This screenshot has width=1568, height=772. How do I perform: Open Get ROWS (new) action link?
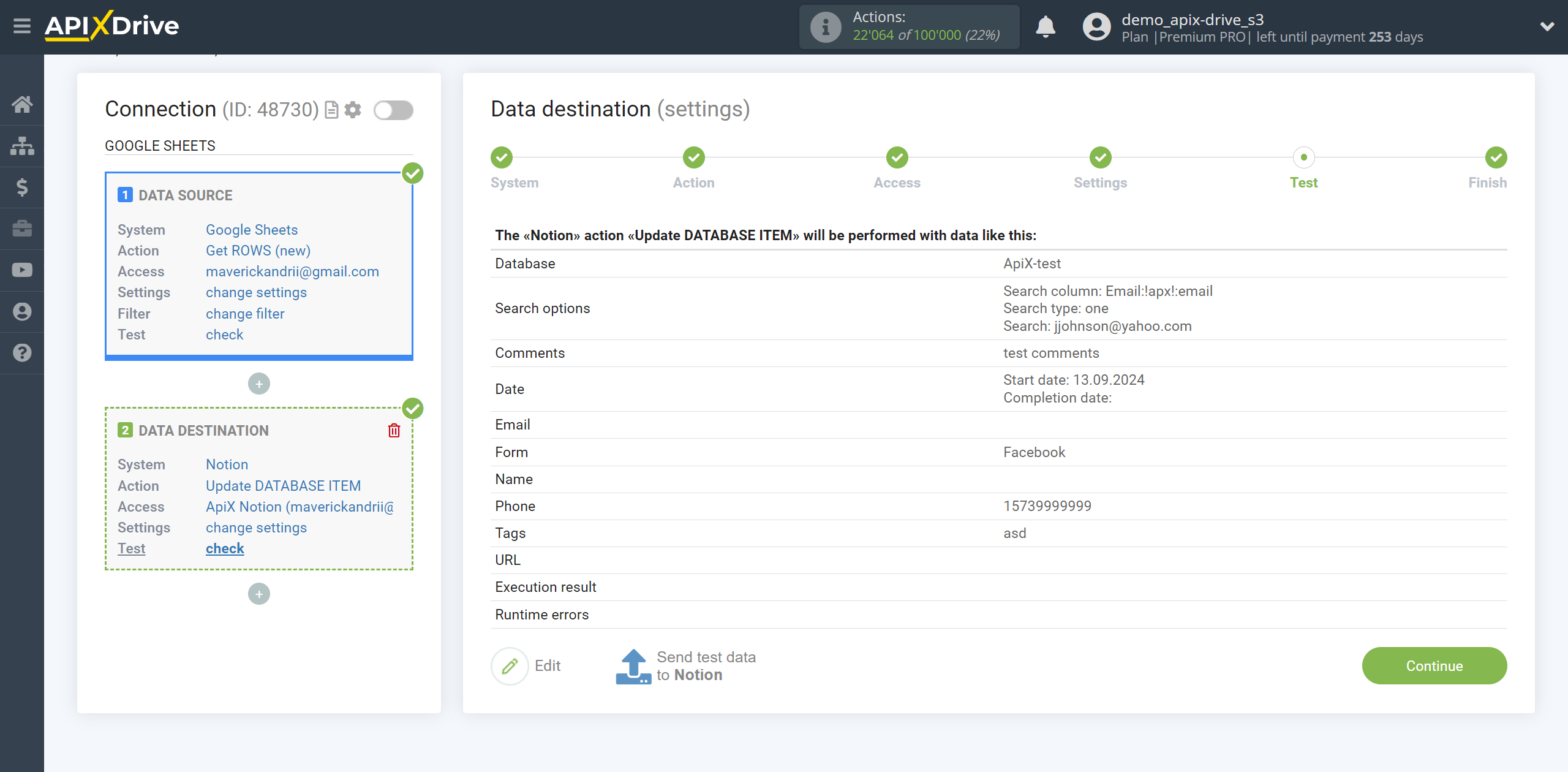258,251
